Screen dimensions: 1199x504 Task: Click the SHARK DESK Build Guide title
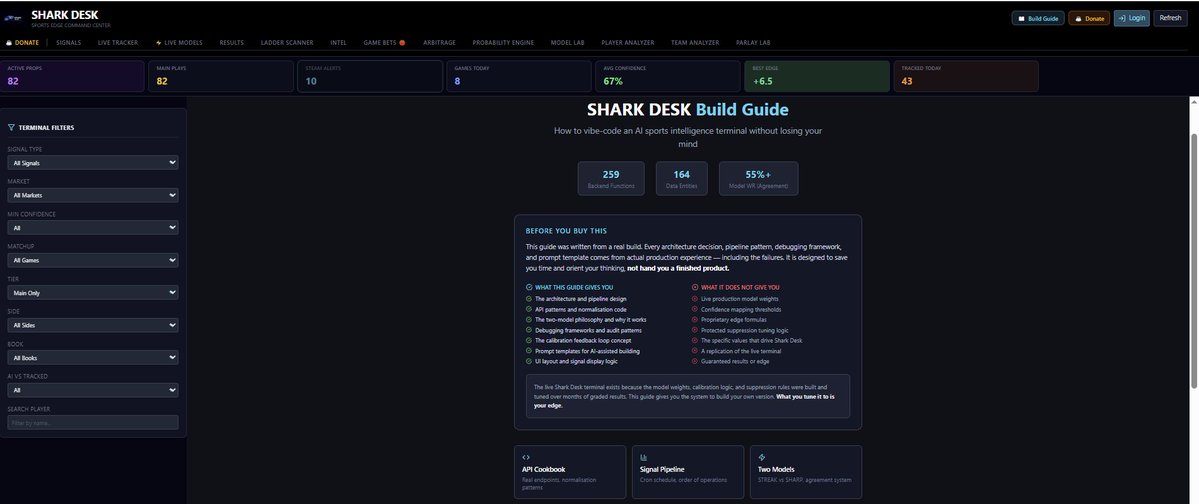(687, 110)
